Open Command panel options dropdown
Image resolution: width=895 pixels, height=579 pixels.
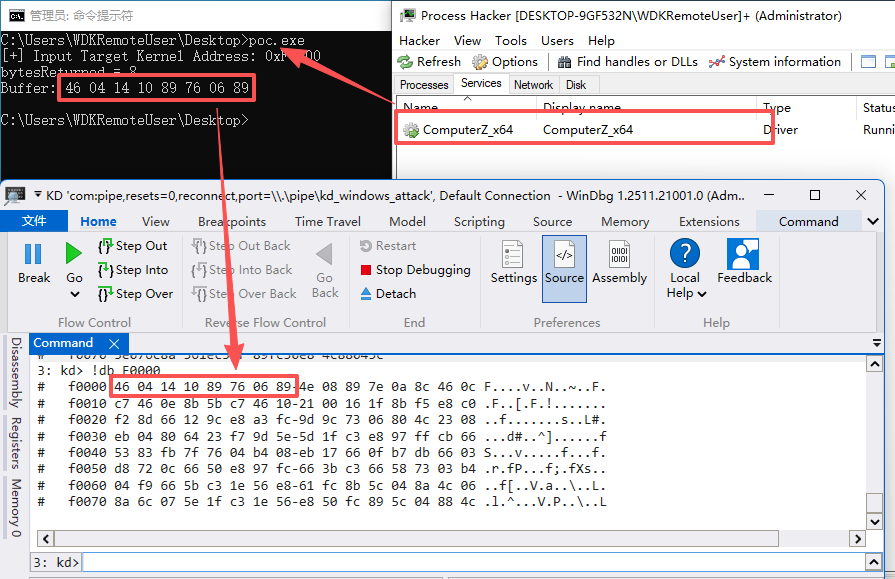(x=877, y=343)
